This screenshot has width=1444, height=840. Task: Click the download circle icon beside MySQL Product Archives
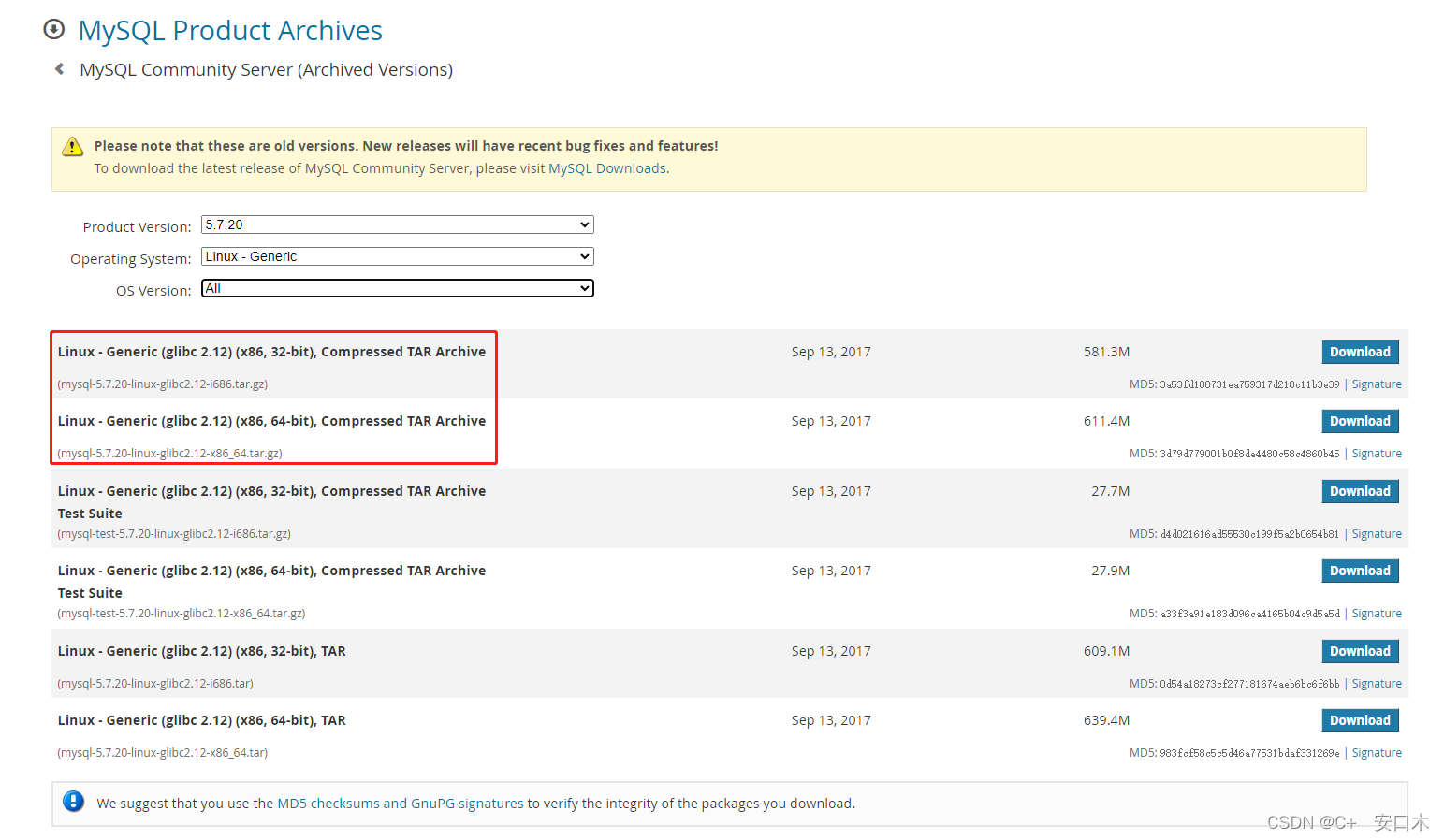click(54, 29)
